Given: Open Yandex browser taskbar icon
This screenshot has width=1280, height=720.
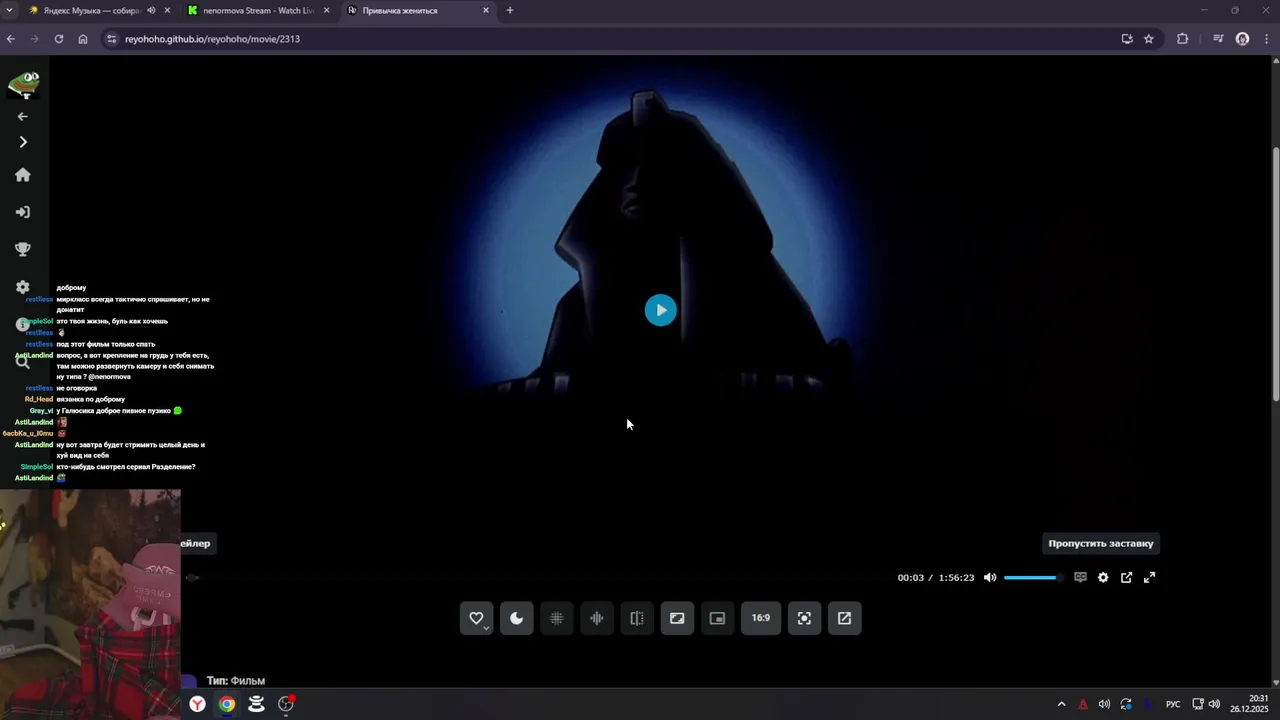Looking at the screenshot, I should click(198, 704).
